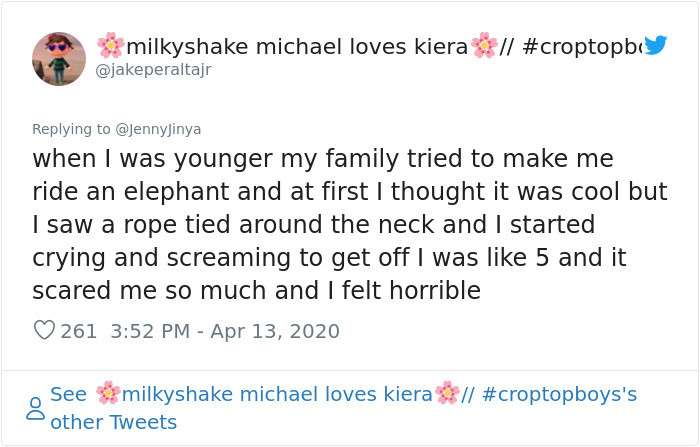Click the cherry blossom emoji after 'See' in footer
Screen dimensions: 700x447
pyautogui.click(x=108, y=393)
